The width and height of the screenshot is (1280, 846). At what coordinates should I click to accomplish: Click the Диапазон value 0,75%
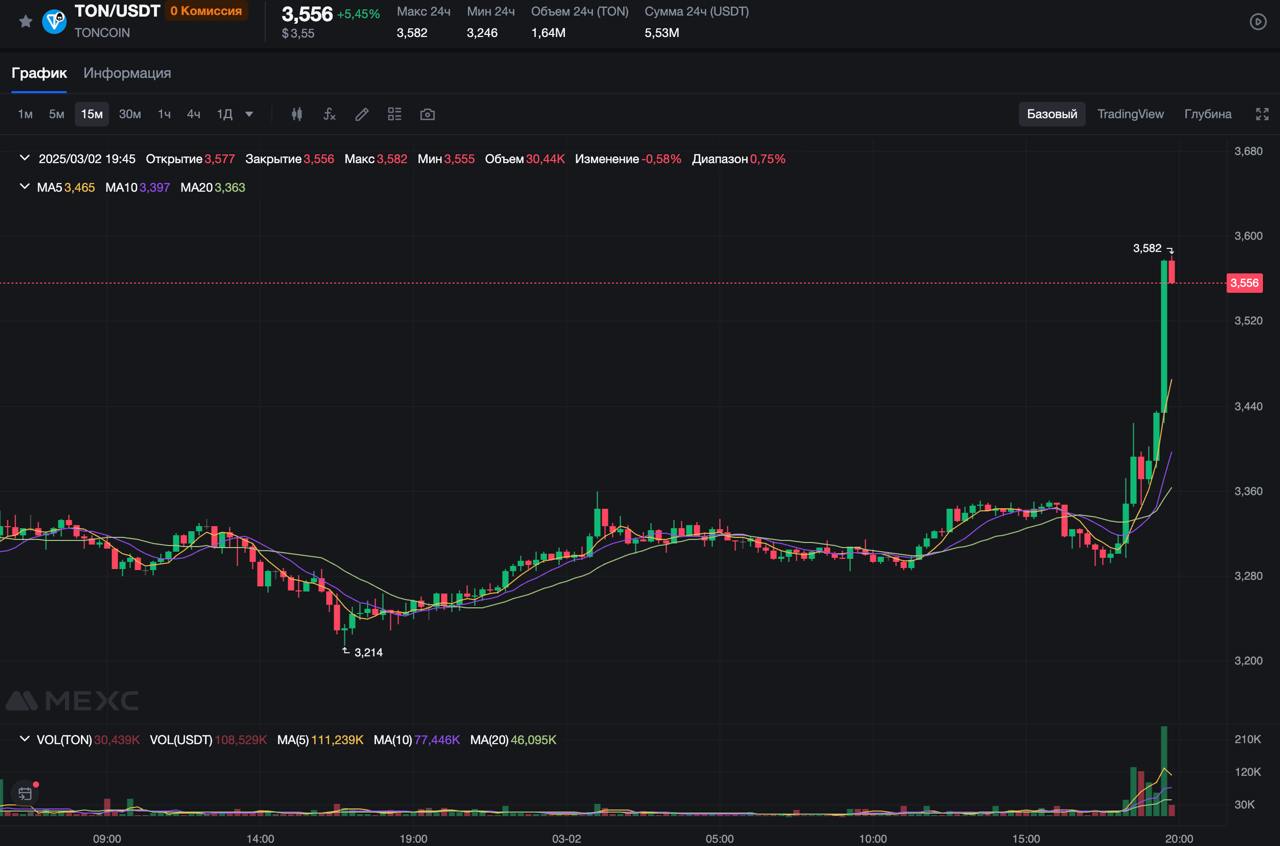coord(768,159)
